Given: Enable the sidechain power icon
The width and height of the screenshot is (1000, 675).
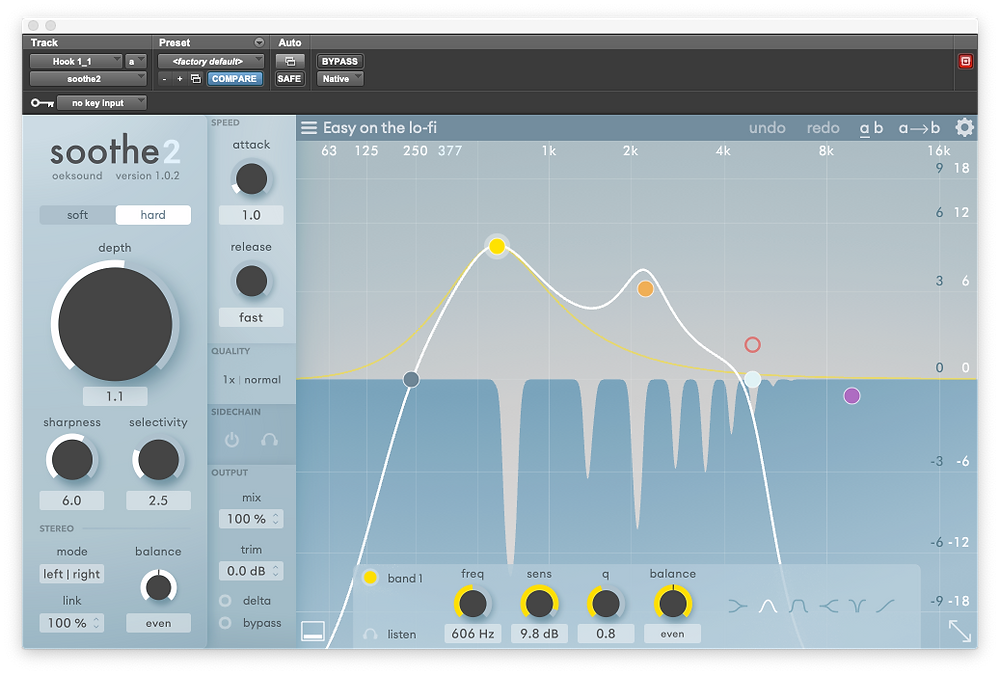Looking at the screenshot, I should click(232, 440).
